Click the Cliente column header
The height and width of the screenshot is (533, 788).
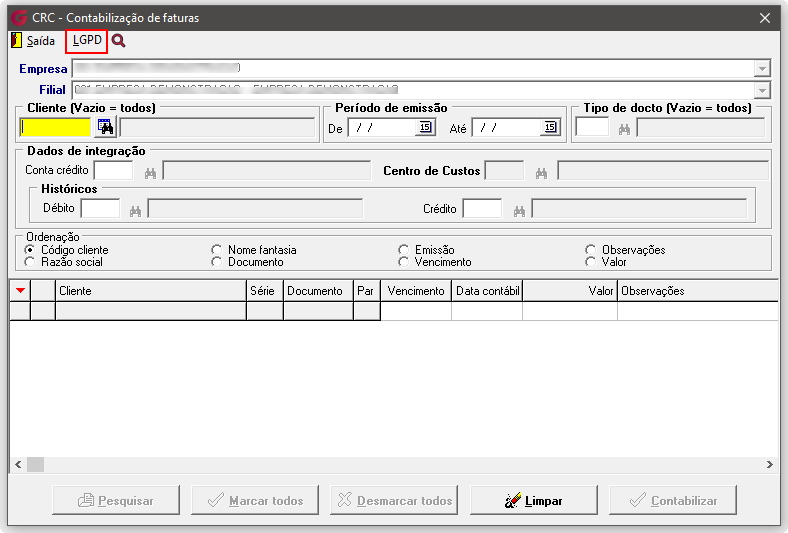151,291
